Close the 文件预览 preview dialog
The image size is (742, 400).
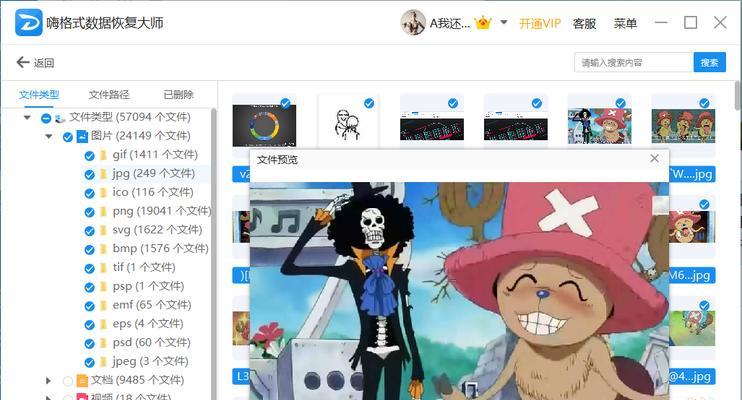pos(654,159)
